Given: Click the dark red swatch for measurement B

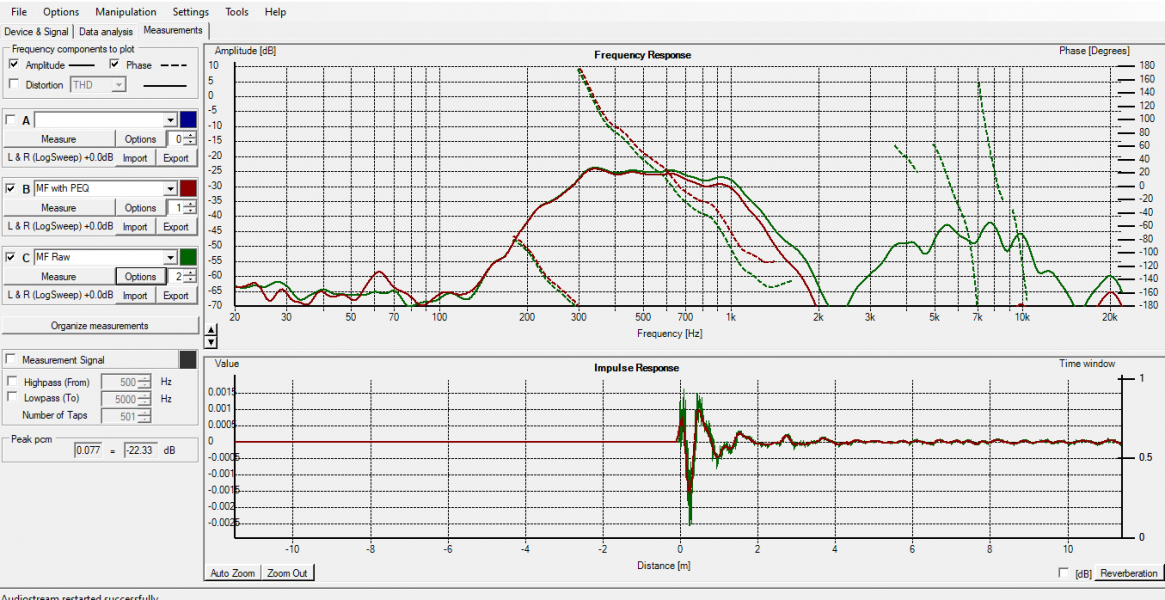Looking at the screenshot, I should click(189, 188).
